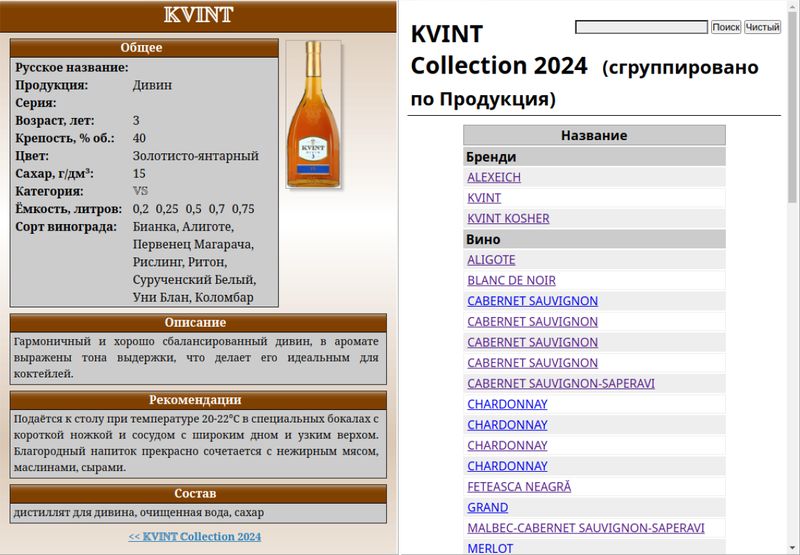Click the search input field
This screenshot has width=800, height=555.
[x=641, y=27]
